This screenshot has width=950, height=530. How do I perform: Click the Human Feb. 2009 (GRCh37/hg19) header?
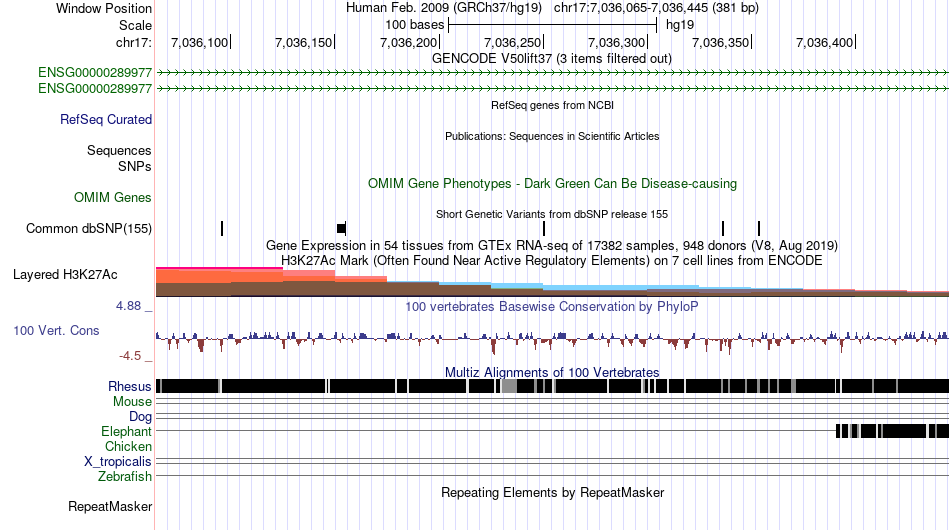pos(446,8)
